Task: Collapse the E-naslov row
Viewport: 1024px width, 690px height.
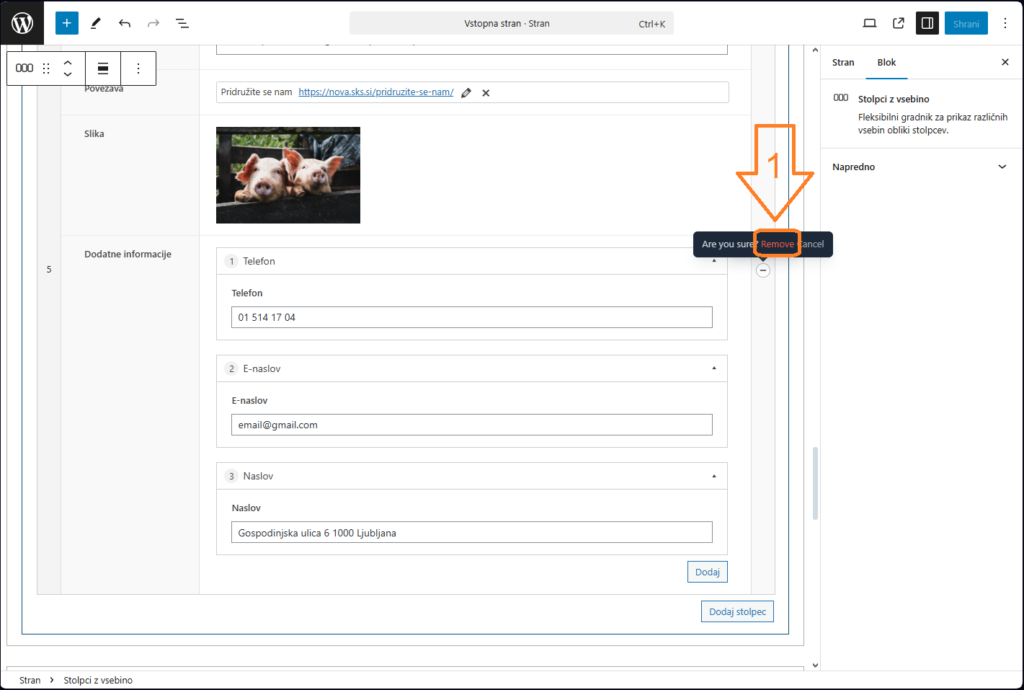Action: click(x=714, y=368)
